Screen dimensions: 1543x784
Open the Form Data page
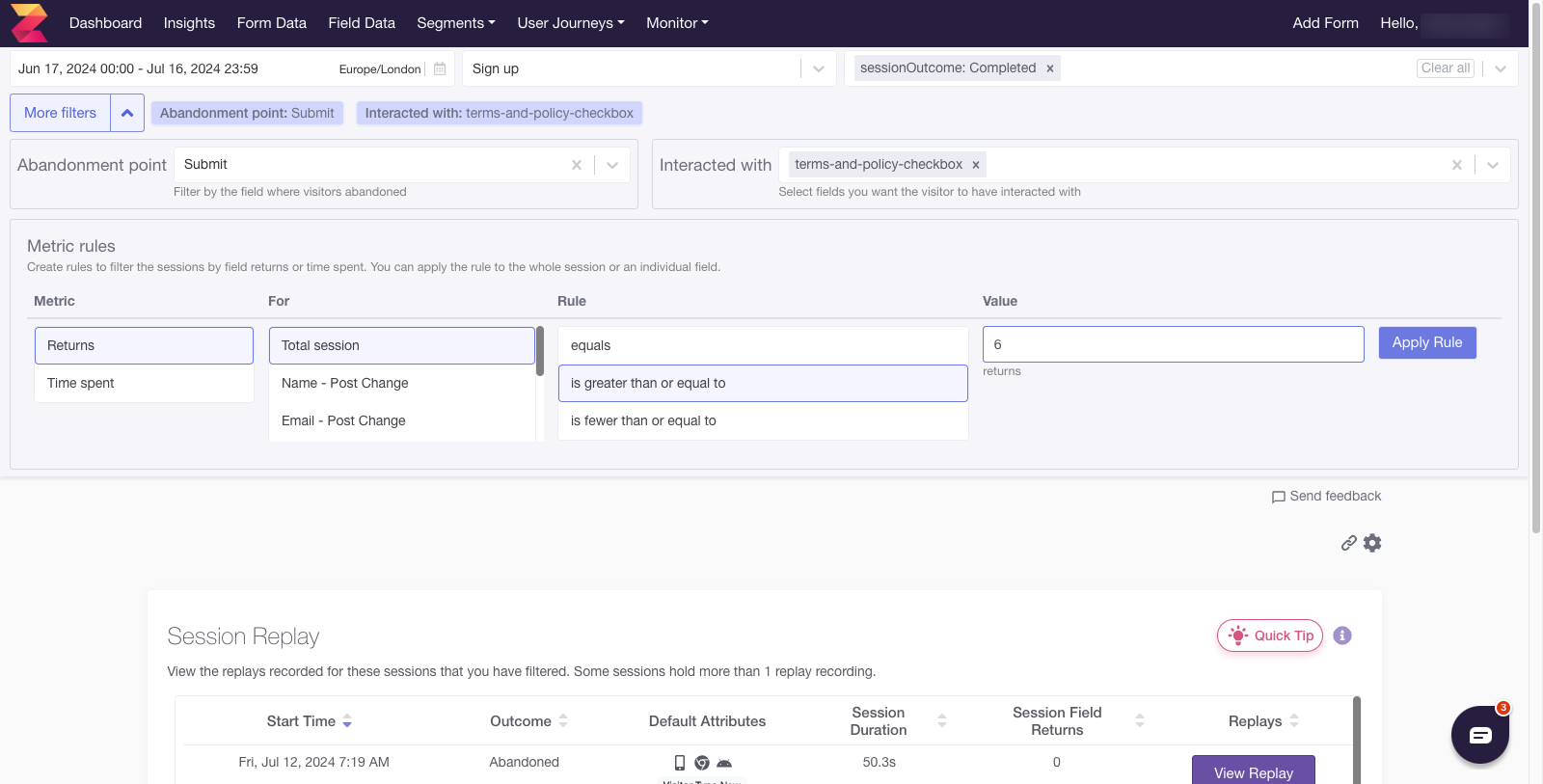click(x=272, y=23)
